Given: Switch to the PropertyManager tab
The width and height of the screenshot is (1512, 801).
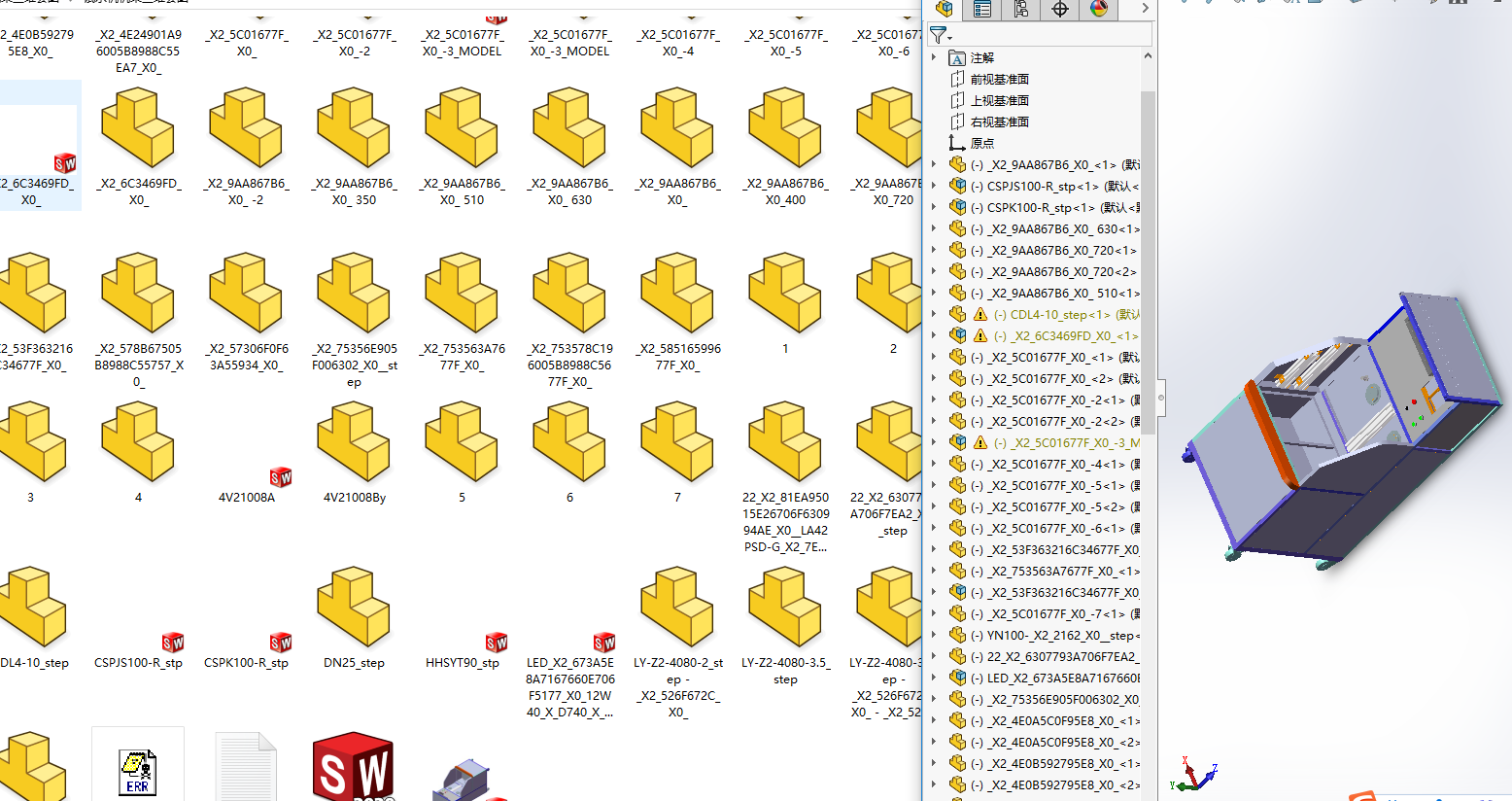Looking at the screenshot, I should (x=982, y=9).
